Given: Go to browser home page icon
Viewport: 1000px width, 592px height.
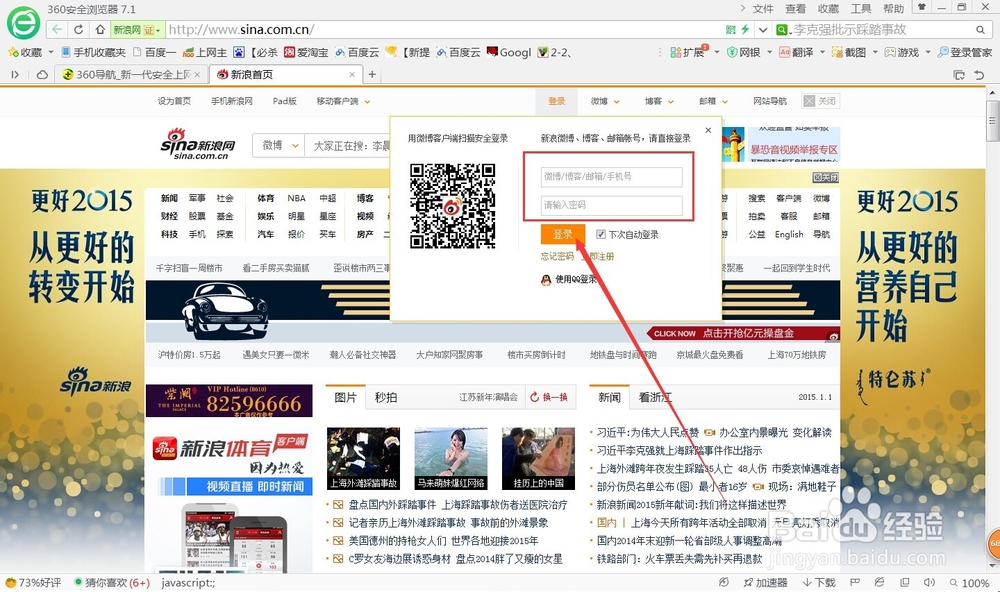Looking at the screenshot, I should pyautogui.click(x=100, y=29).
